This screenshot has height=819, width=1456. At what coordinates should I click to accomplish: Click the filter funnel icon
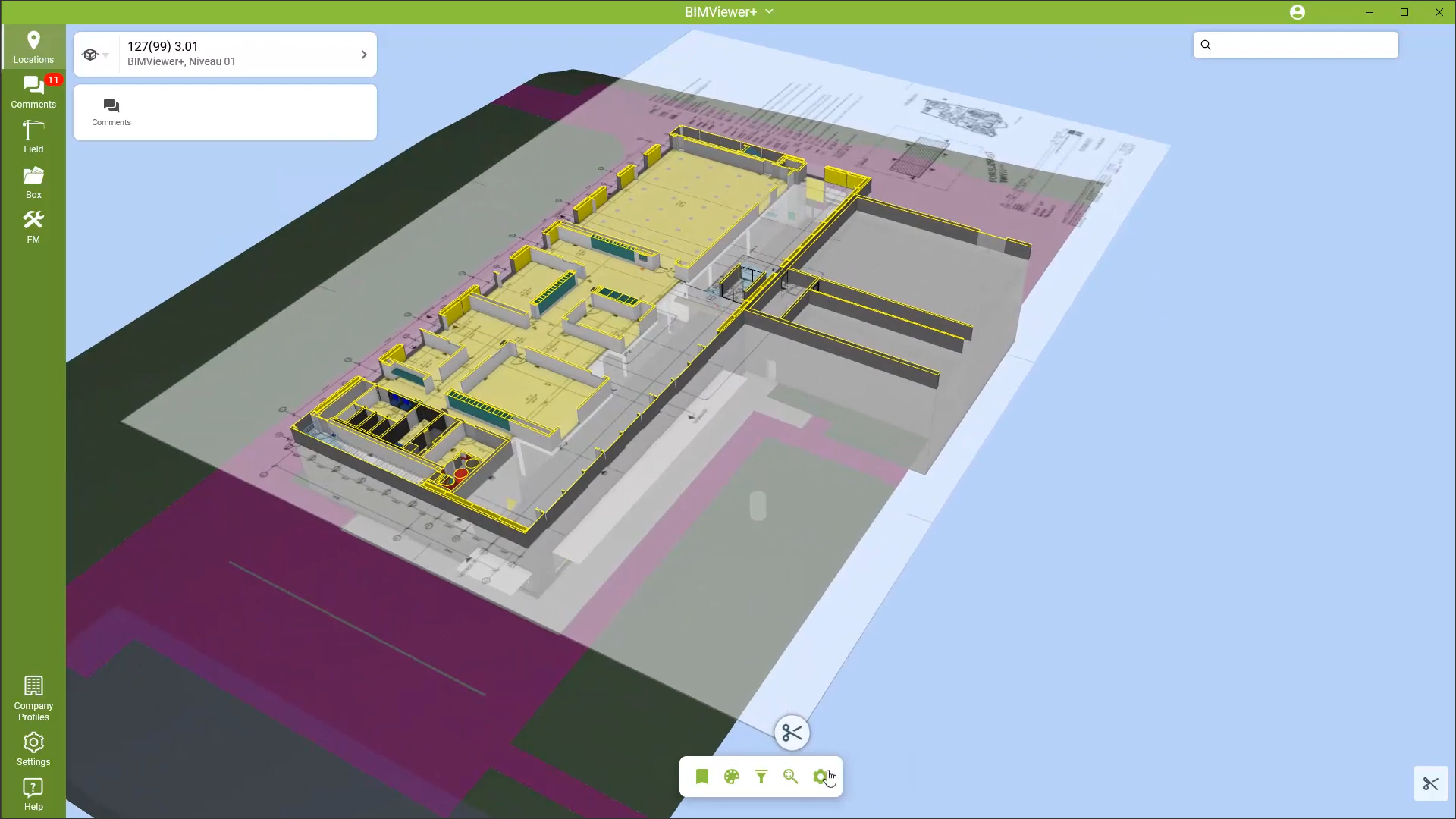(761, 777)
